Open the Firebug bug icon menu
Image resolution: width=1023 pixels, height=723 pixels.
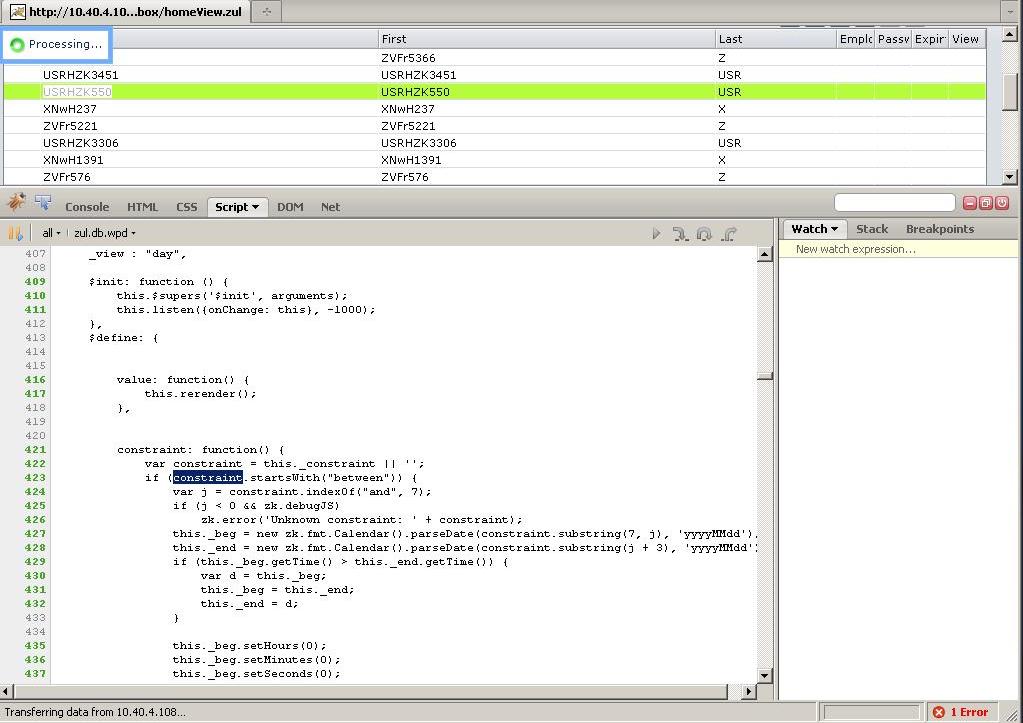(x=16, y=202)
